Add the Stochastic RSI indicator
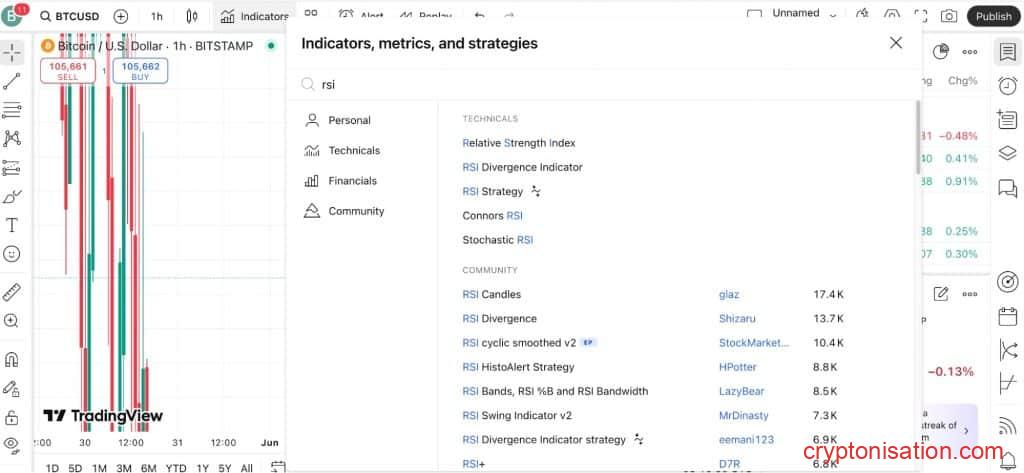Image resolution: width=1024 pixels, height=473 pixels. pyautogui.click(x=497, y=240)
